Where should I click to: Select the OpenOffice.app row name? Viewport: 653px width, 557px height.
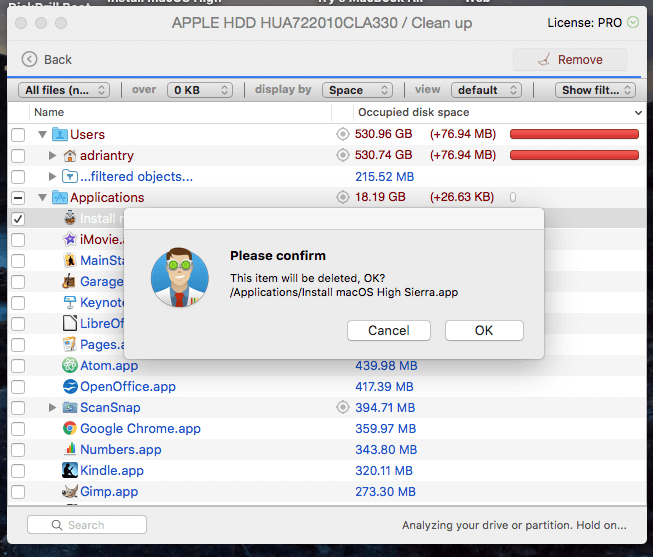click(128, 387)
